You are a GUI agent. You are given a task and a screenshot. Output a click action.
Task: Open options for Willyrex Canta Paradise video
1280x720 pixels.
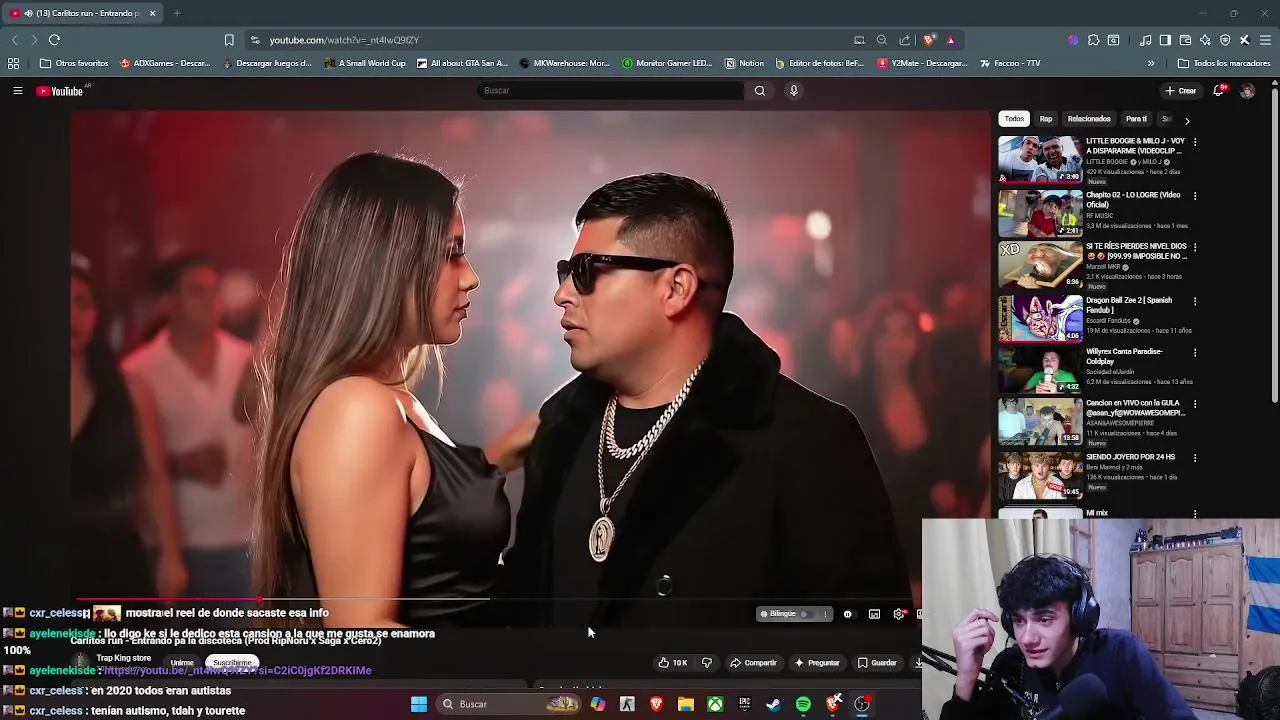tap(1195, 353)
